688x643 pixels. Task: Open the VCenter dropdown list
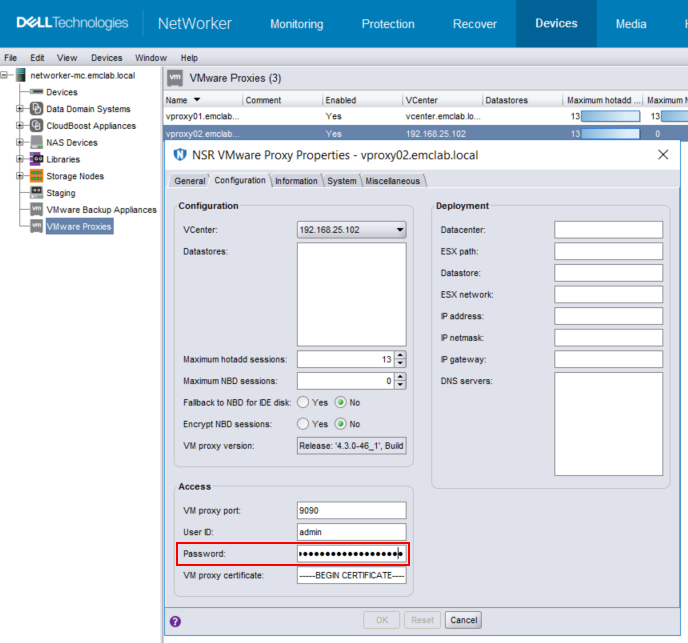pyautogui.click(x=400, y=230)
